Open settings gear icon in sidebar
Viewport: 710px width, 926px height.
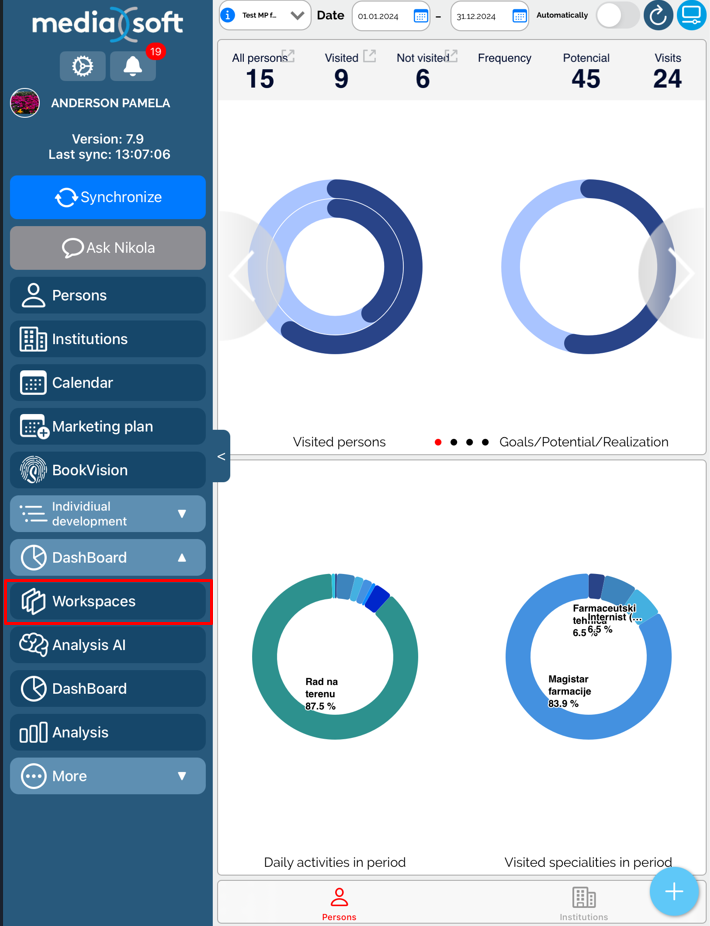[x=82, y=67]
